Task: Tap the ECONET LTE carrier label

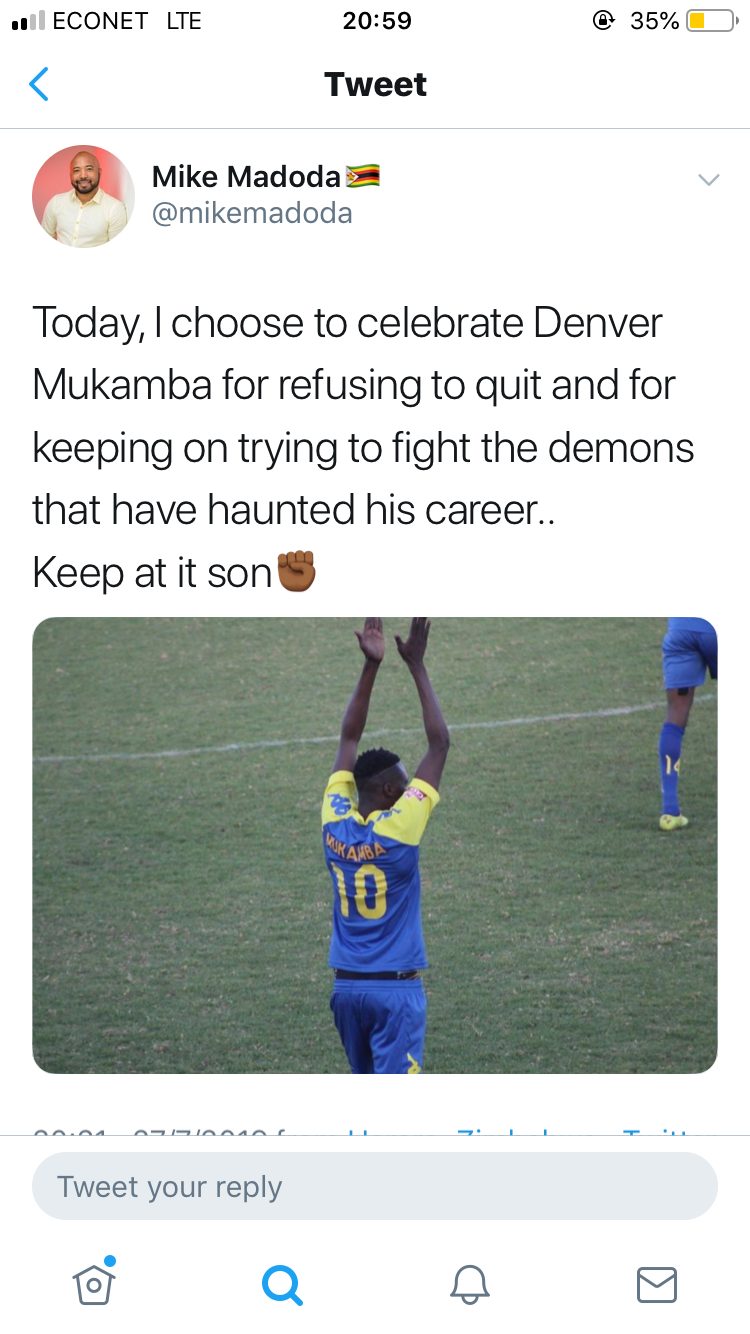Action: 127,20
